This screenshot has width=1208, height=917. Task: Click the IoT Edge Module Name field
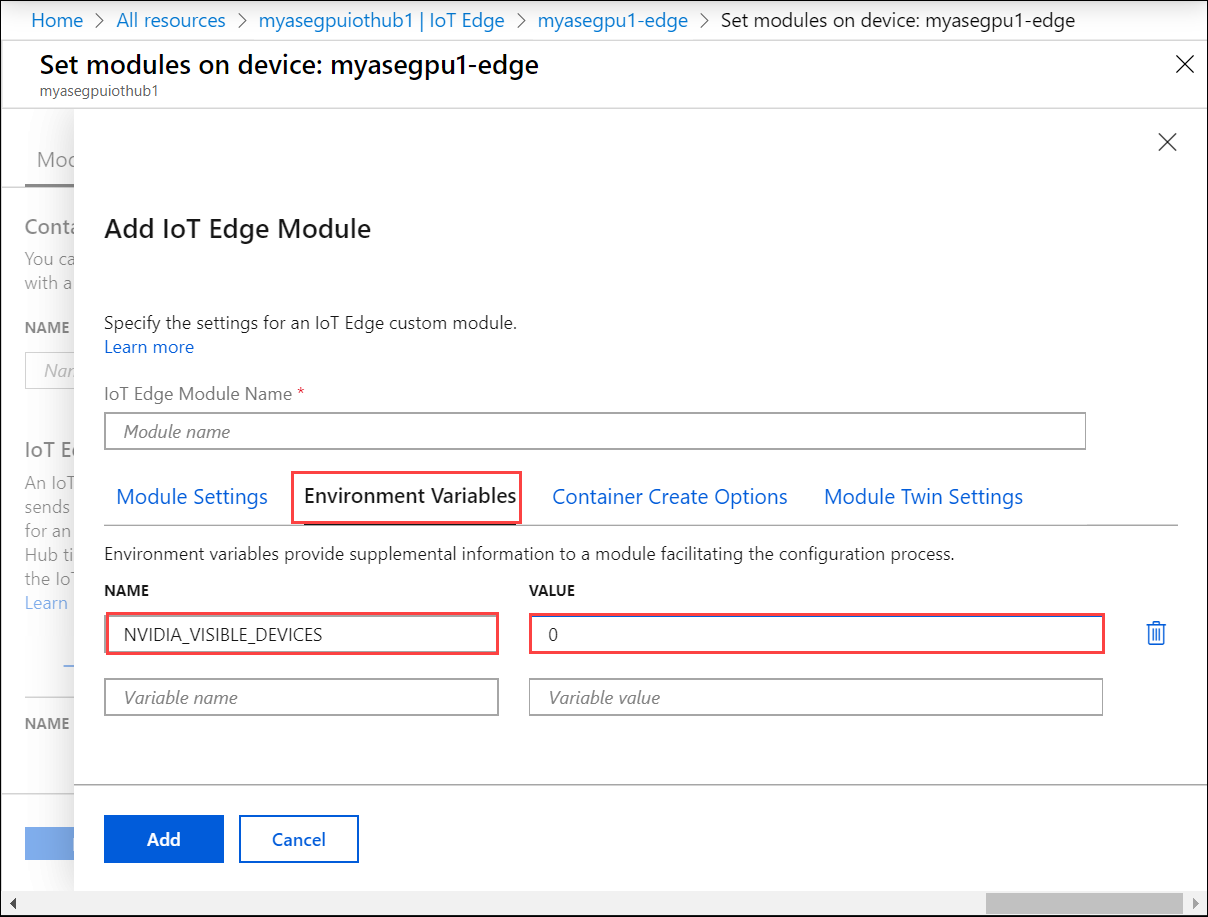tap(594, 431)
